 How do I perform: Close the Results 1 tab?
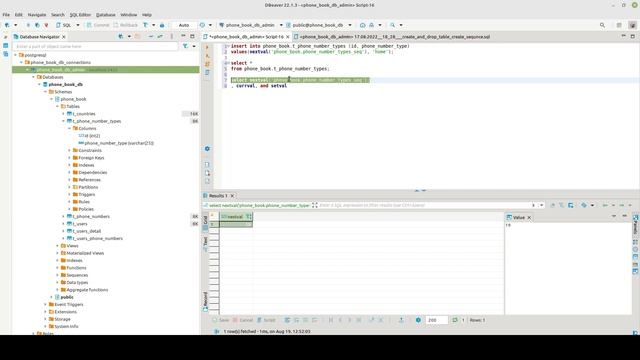tap(232, 196)
